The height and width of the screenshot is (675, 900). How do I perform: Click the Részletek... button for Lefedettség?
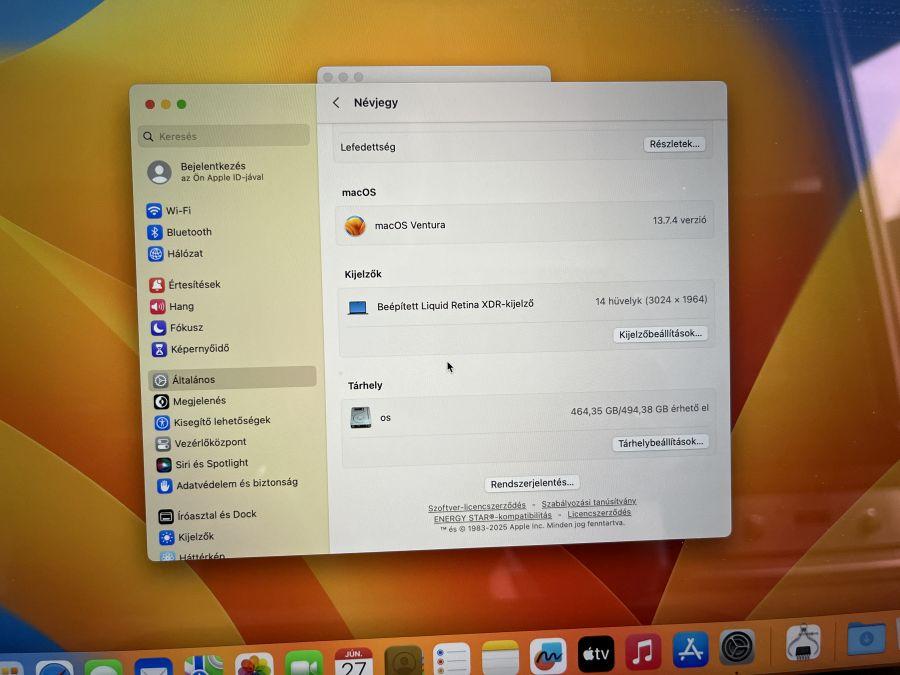(674, 144)
